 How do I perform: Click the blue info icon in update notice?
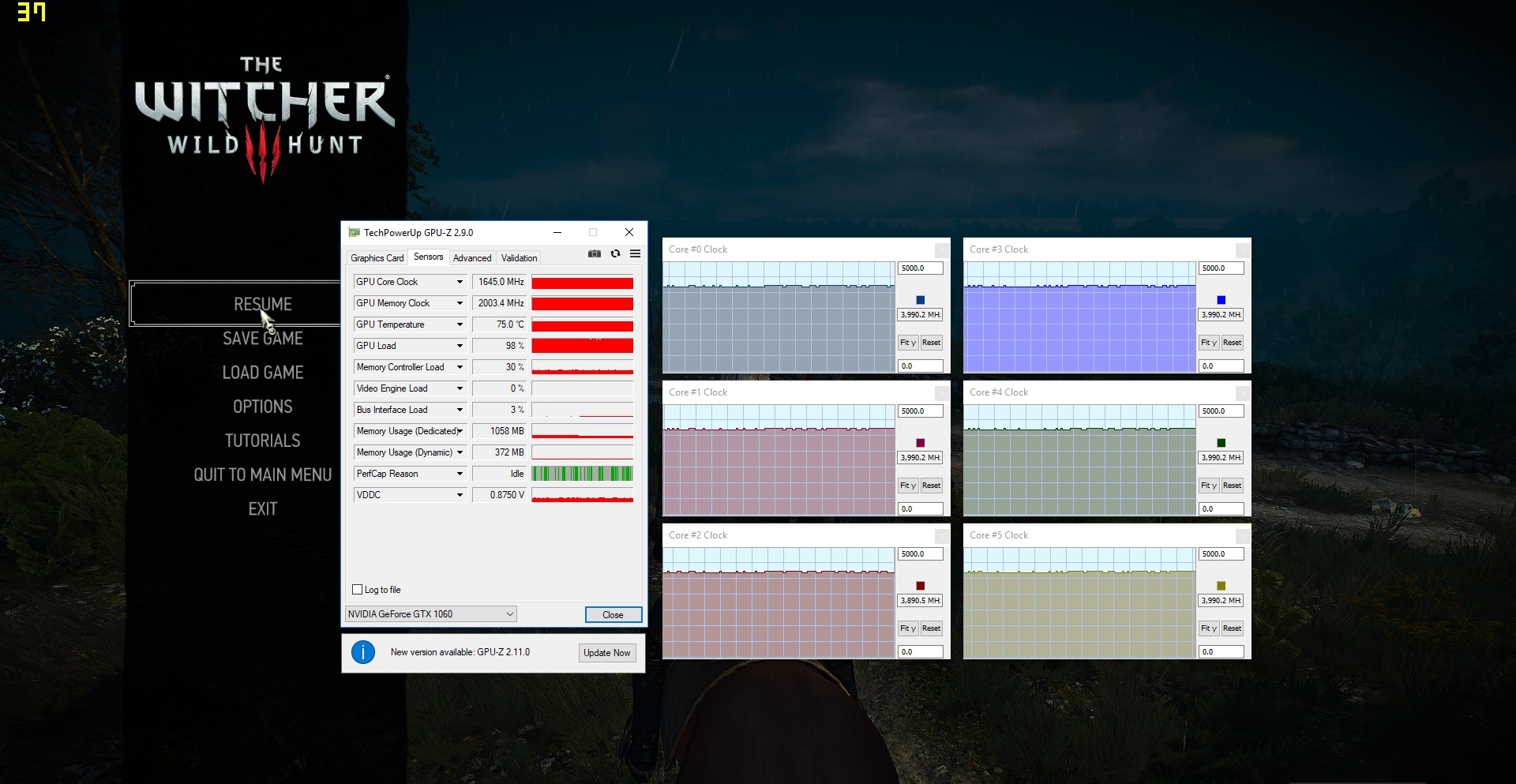(363, 652)
